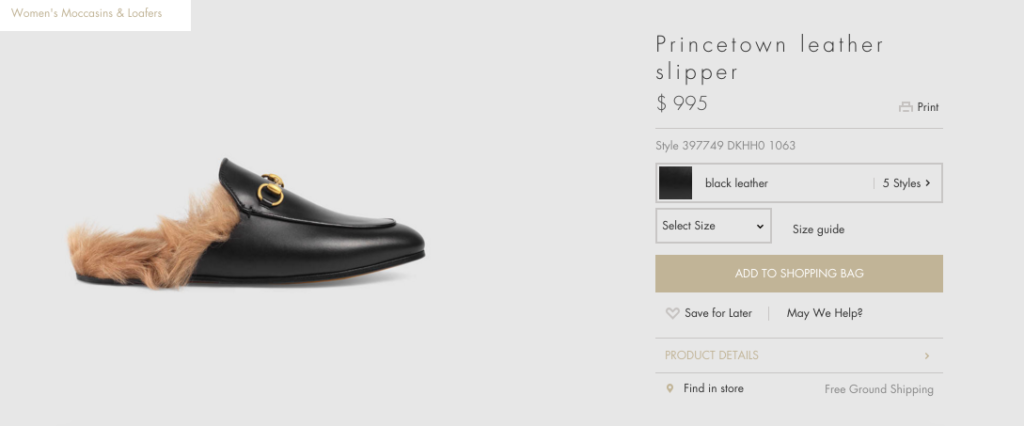Open the Size guide link

(818, 229)
